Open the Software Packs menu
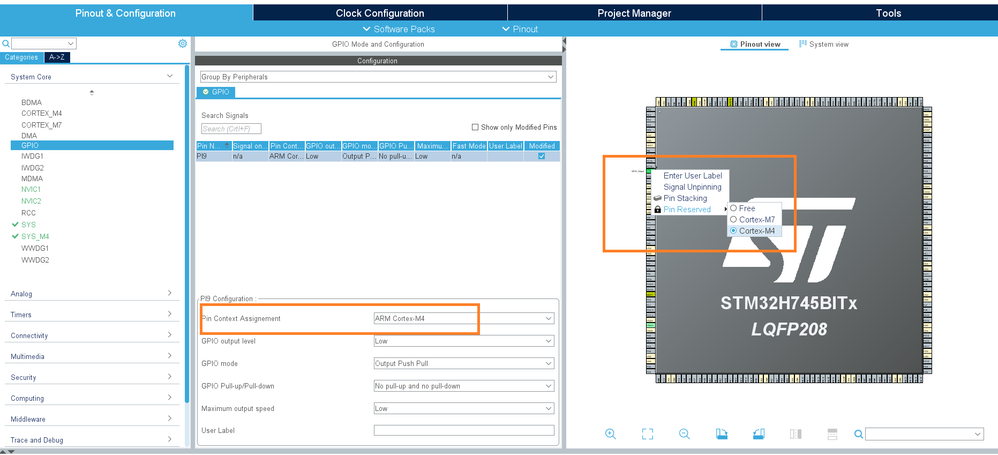The height and width of the screenshot is (455, 998). [x=399, y=29]
